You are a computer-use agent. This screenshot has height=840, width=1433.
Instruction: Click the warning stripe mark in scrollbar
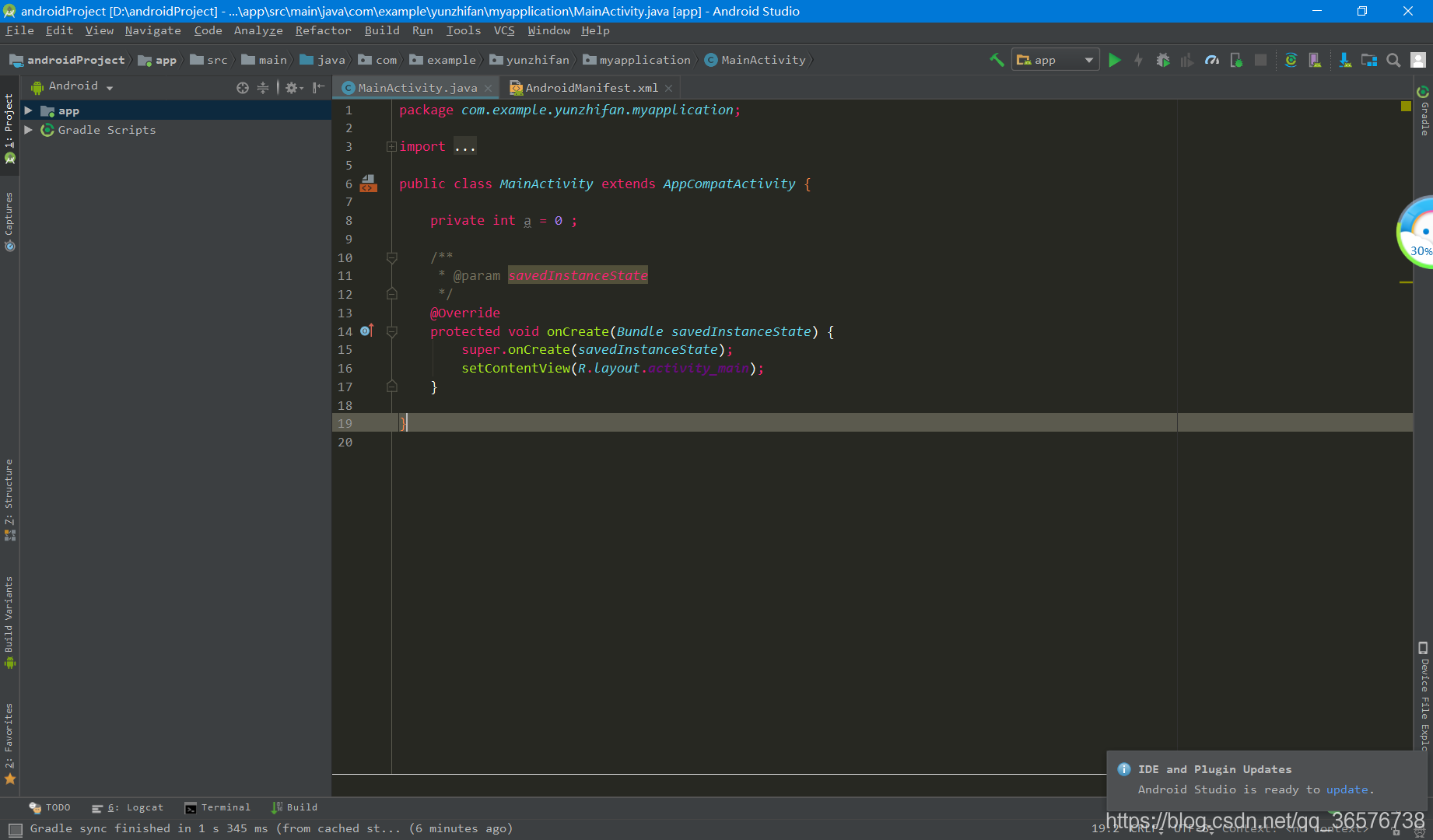point(1406,282)
